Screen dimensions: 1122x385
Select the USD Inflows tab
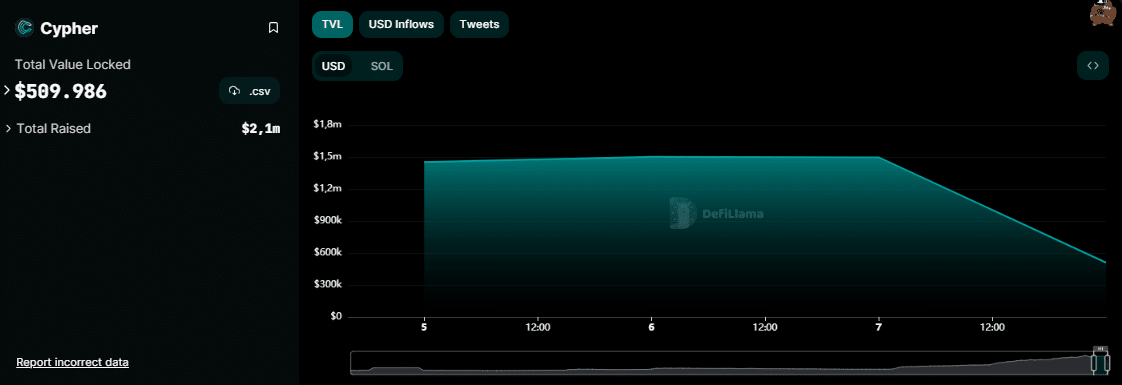[401, 24]
